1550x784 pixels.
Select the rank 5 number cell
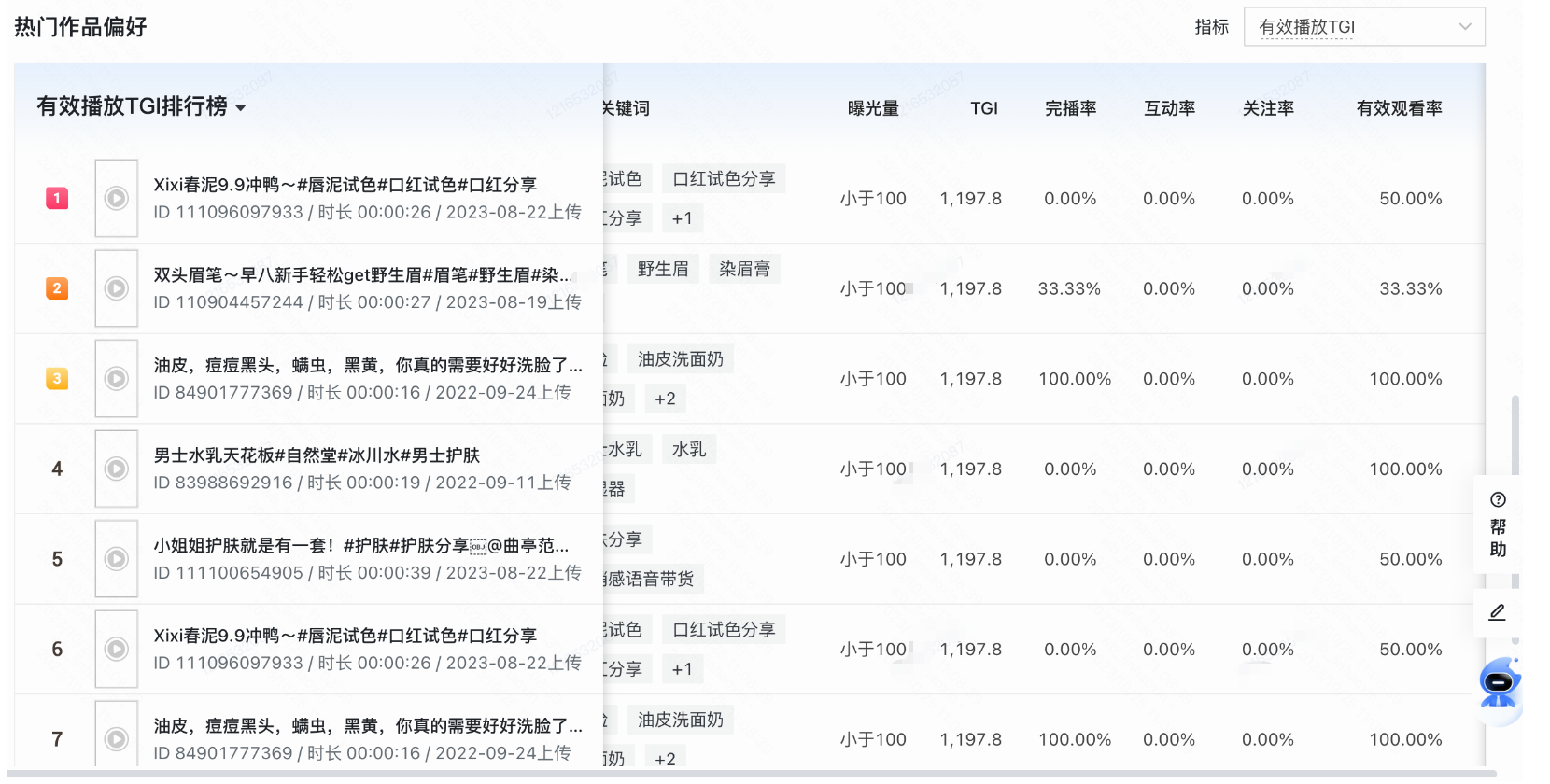pos(57,559)
